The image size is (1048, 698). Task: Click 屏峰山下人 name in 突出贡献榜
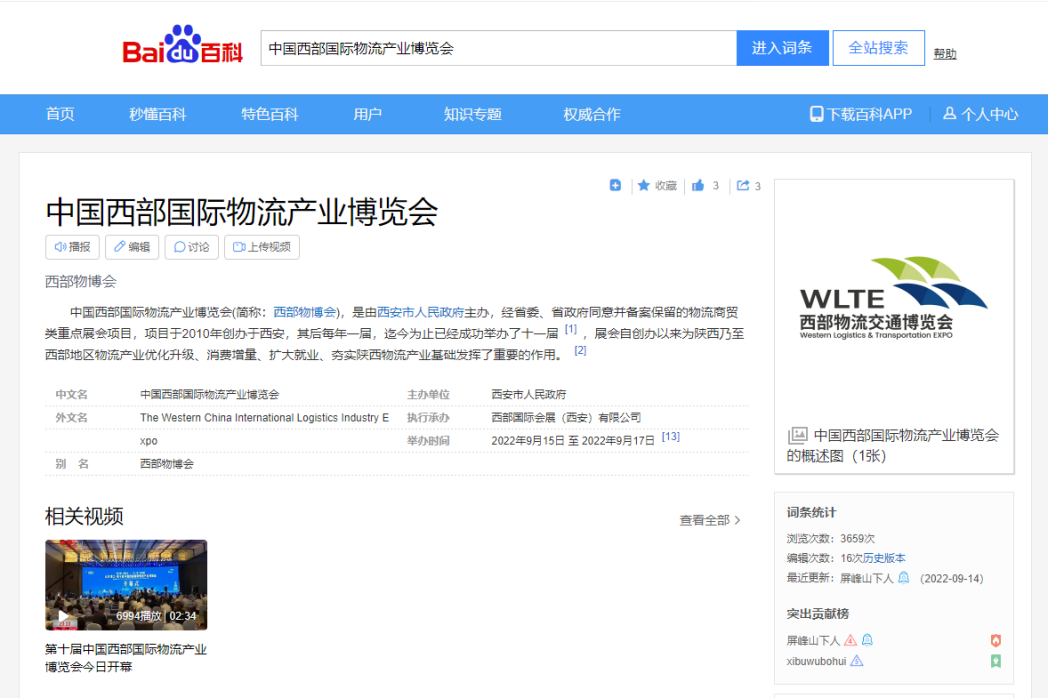(x=813, y=641)
